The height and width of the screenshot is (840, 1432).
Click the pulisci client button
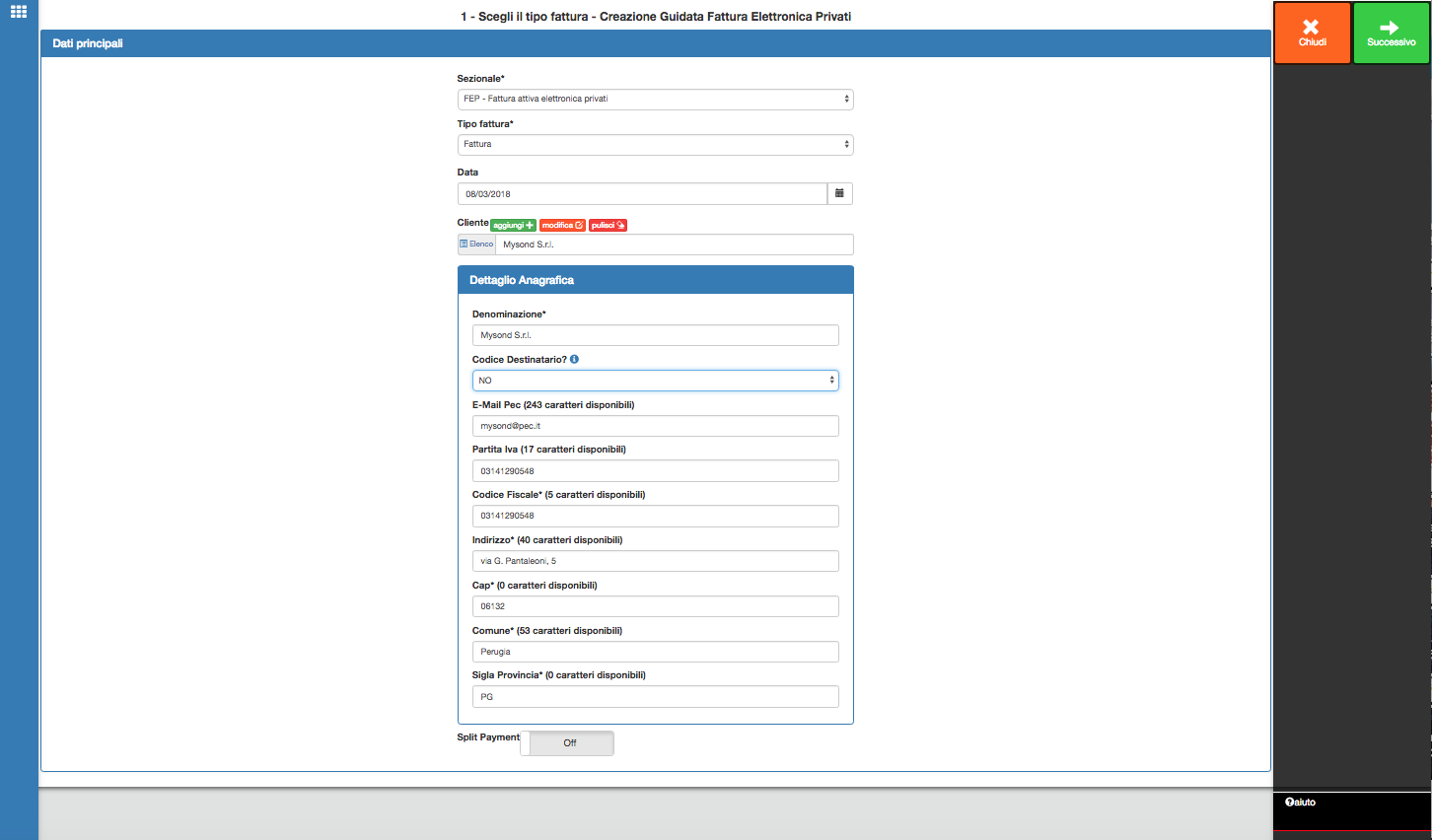click(x=608, y=225)
